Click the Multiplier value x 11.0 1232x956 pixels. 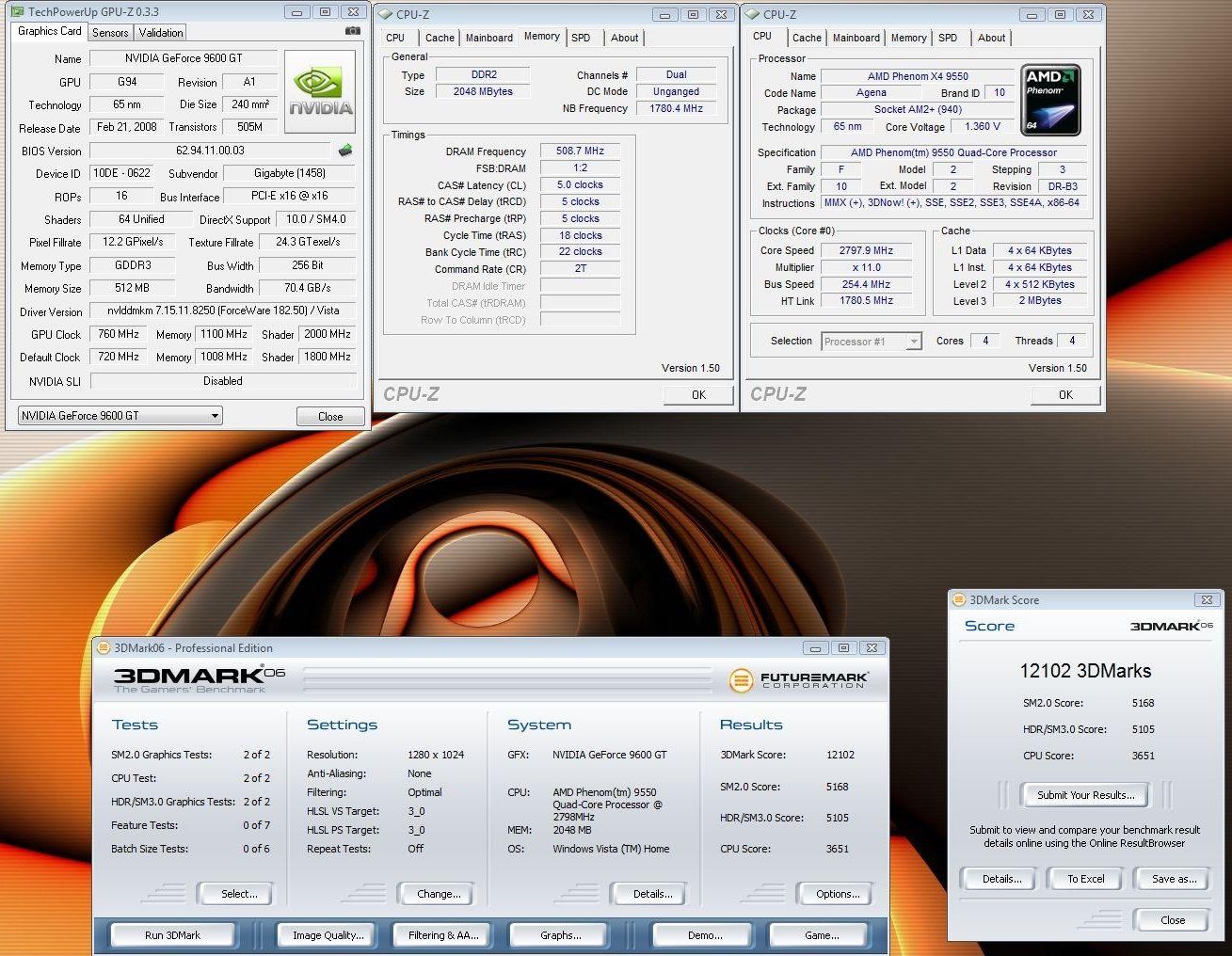tap(866, 267)
